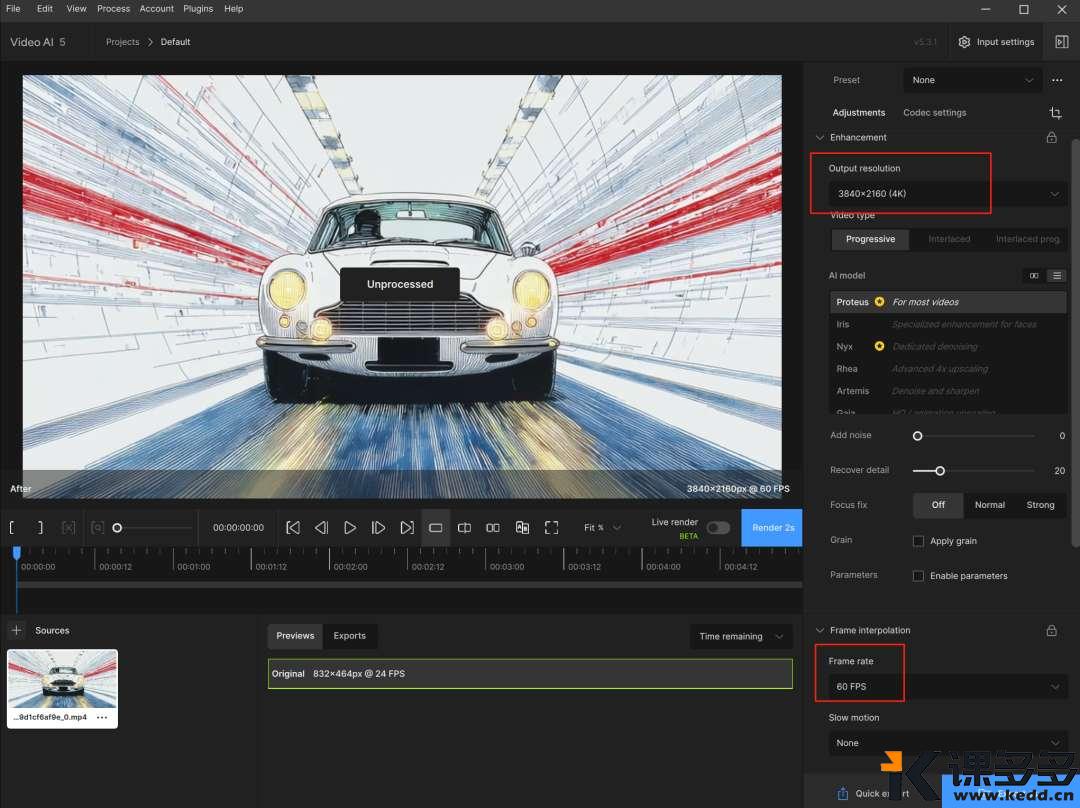Viewport: 1080px width, 808px height.
Task: Open source clip more options dots
Action: pos(102,717)
